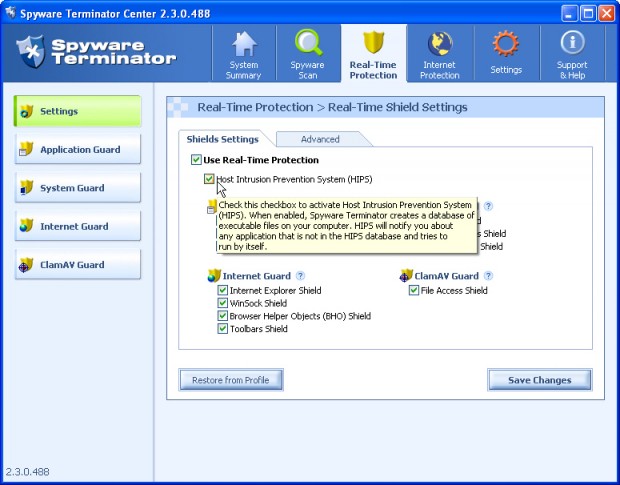The height and width of the screenshot is (485, 620).
Task: Click the Restore from Profile button
Action: click(x=231, y=380)
